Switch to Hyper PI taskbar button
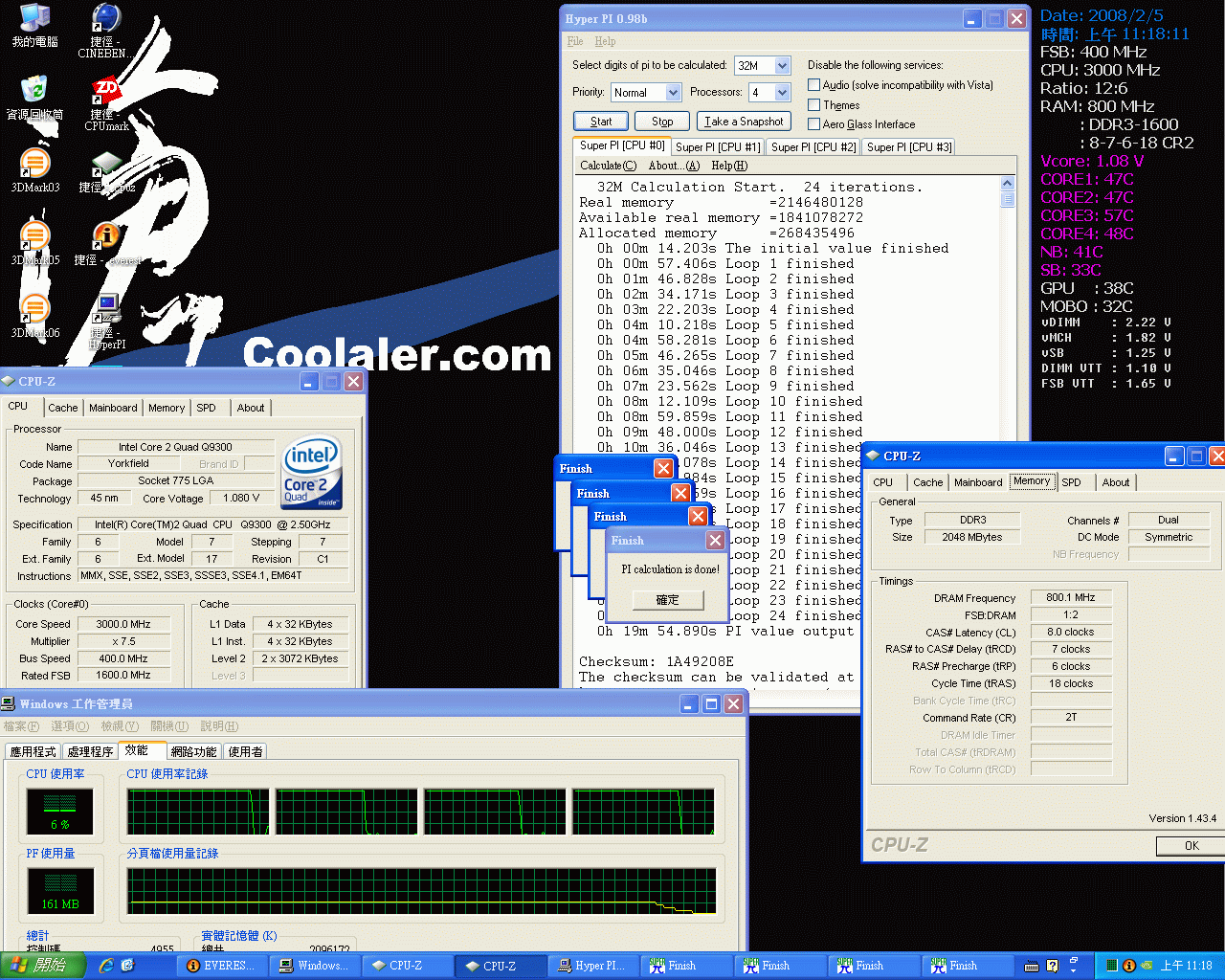The image size is (1225, 980). pos(591,966)
